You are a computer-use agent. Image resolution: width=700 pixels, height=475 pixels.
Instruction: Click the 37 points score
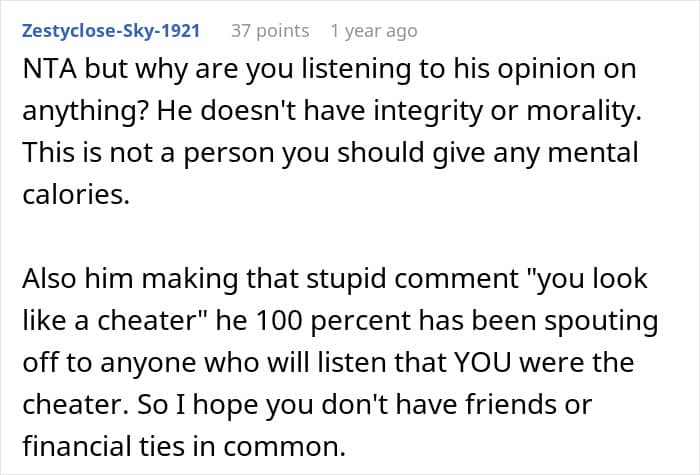[270, 31]
